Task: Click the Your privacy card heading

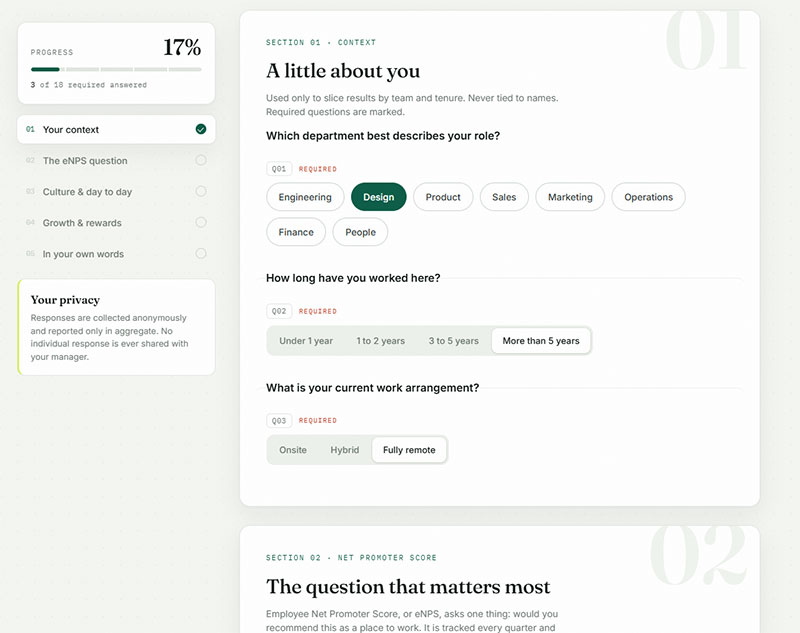Action: 65,300
